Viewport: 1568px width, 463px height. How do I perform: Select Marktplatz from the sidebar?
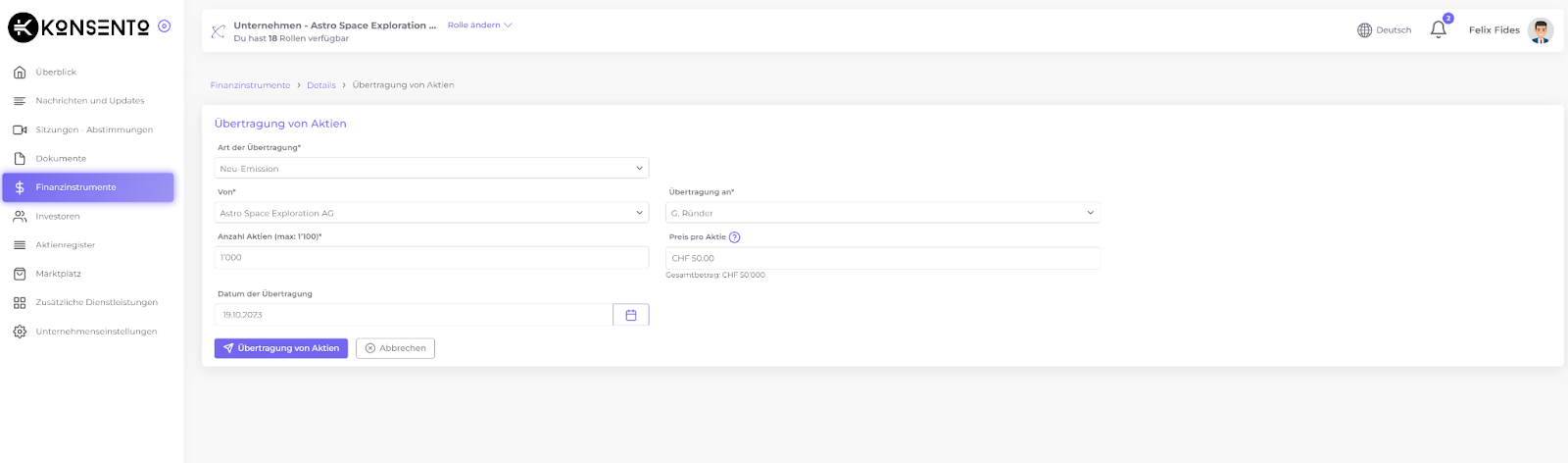point(58,274)
